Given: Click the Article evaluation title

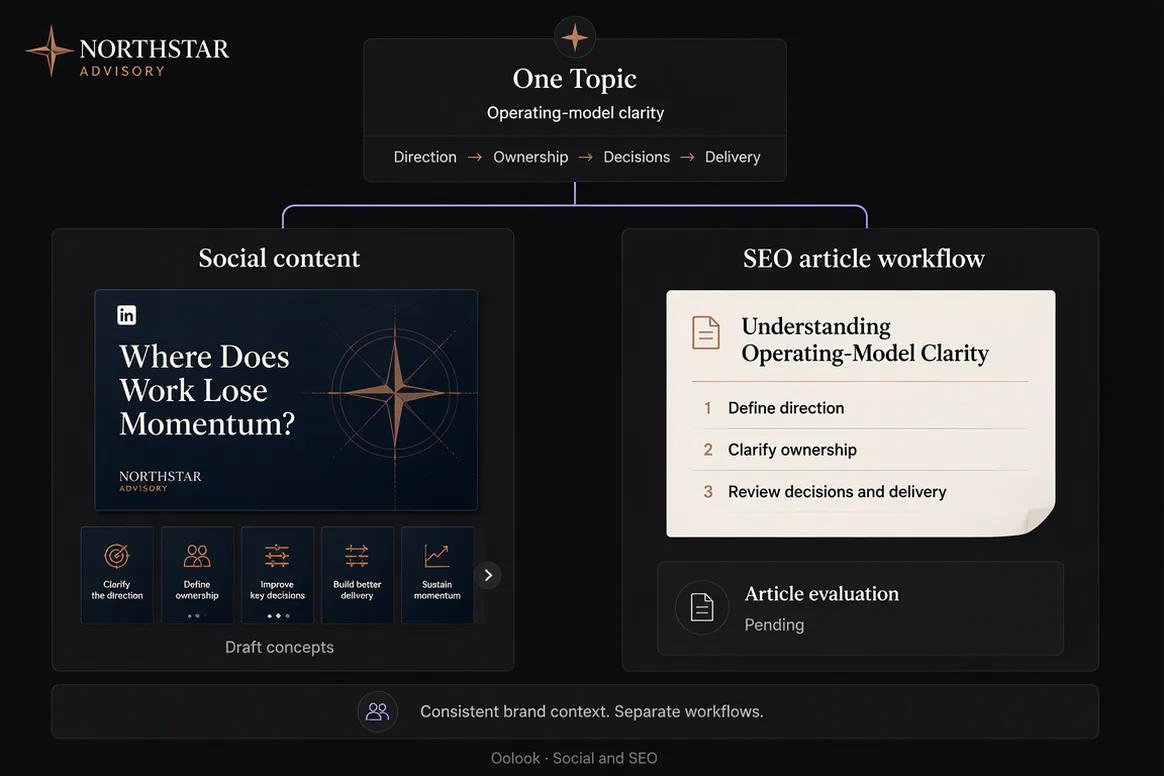Looking at the screenshot, I should pos(821,594).
